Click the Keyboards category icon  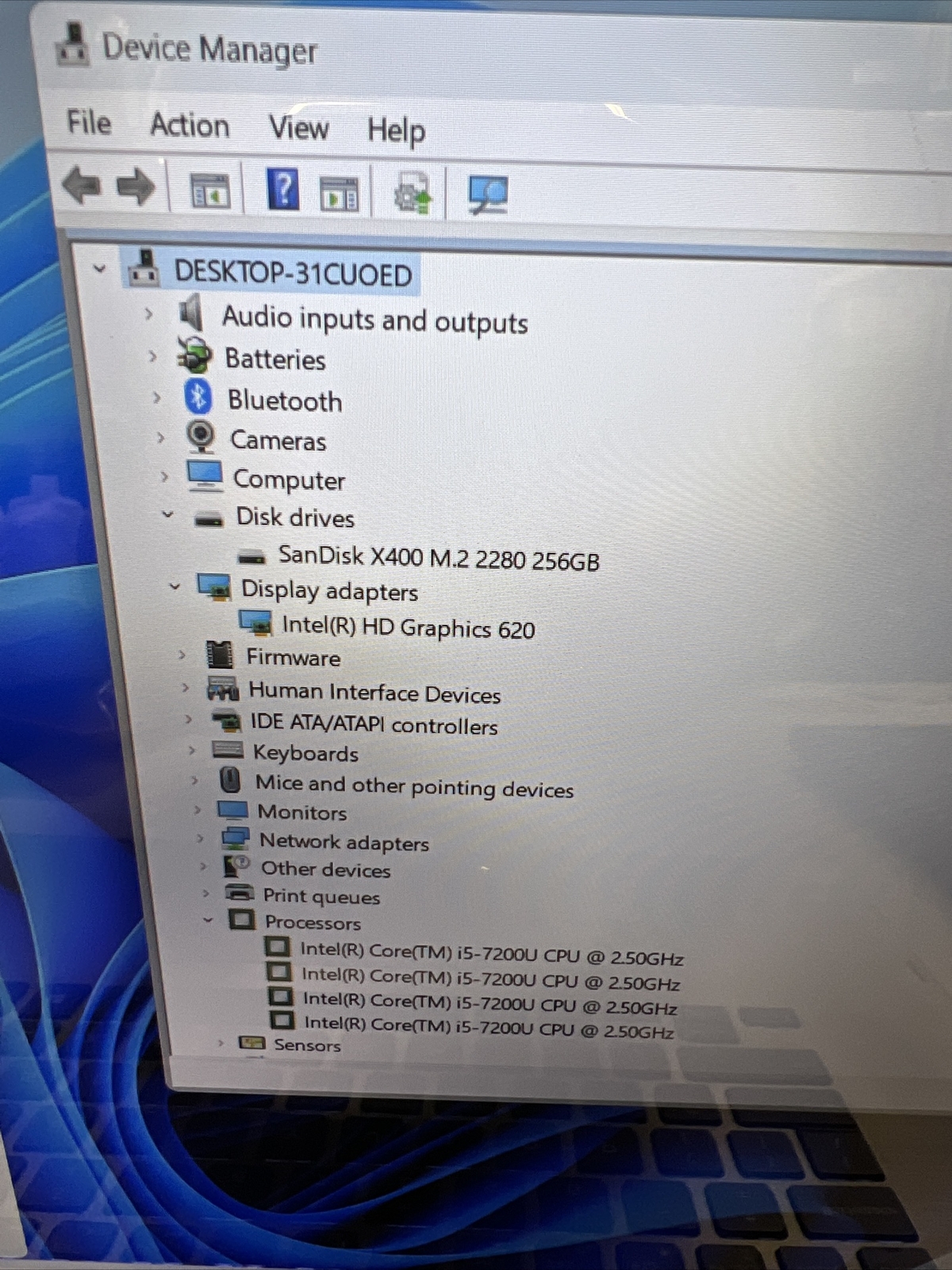click(x=228, y=749)
